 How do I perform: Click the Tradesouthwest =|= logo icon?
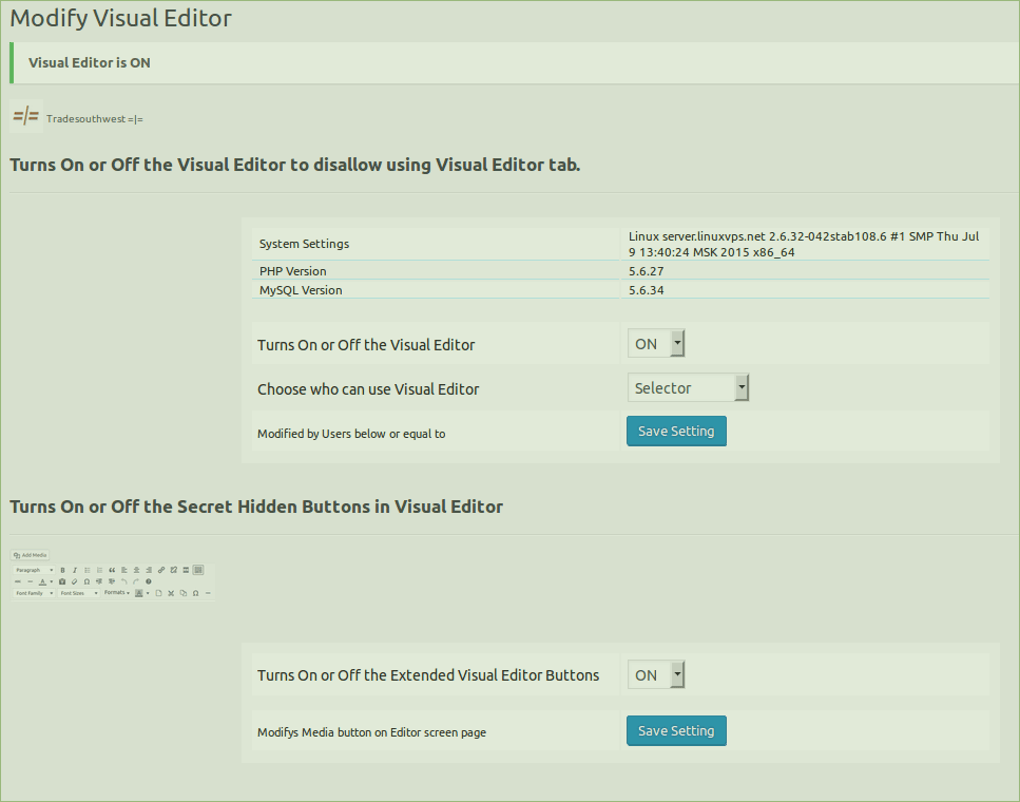25,115
